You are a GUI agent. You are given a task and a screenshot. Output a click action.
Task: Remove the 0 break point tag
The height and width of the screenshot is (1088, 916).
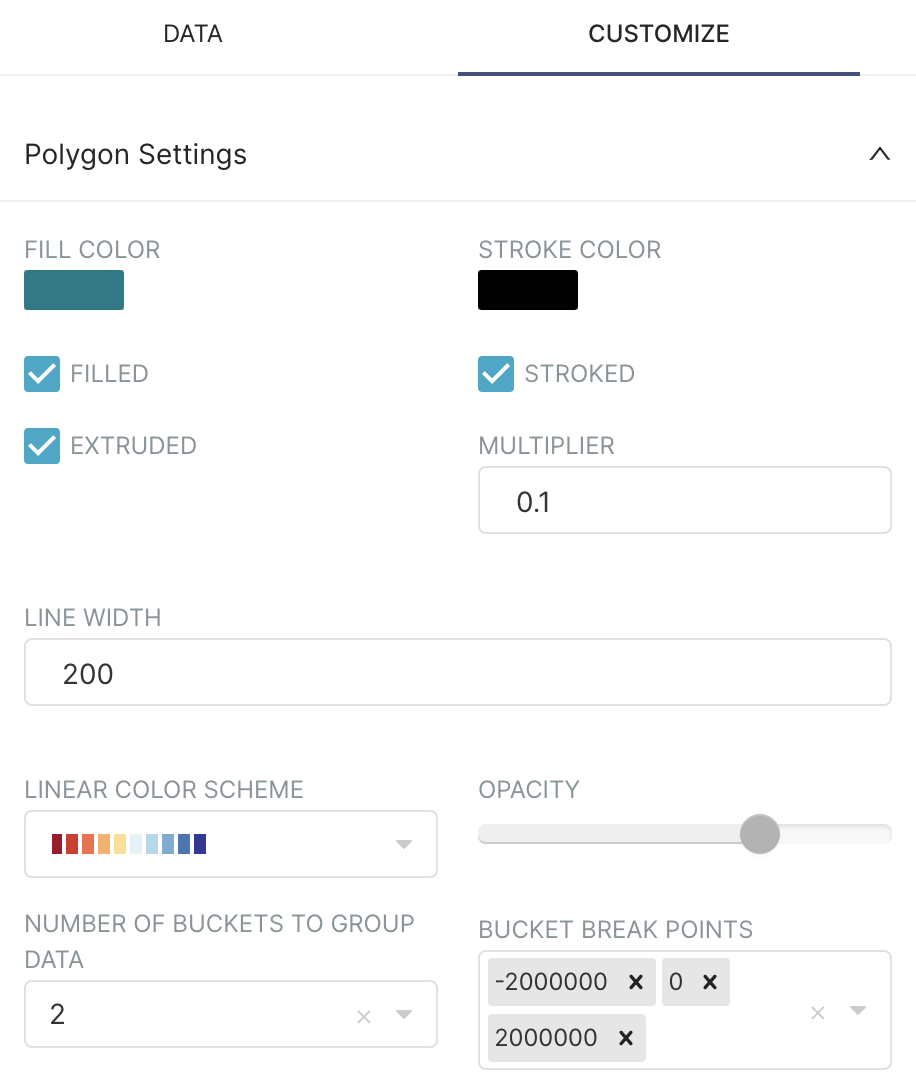coord(710,982)
